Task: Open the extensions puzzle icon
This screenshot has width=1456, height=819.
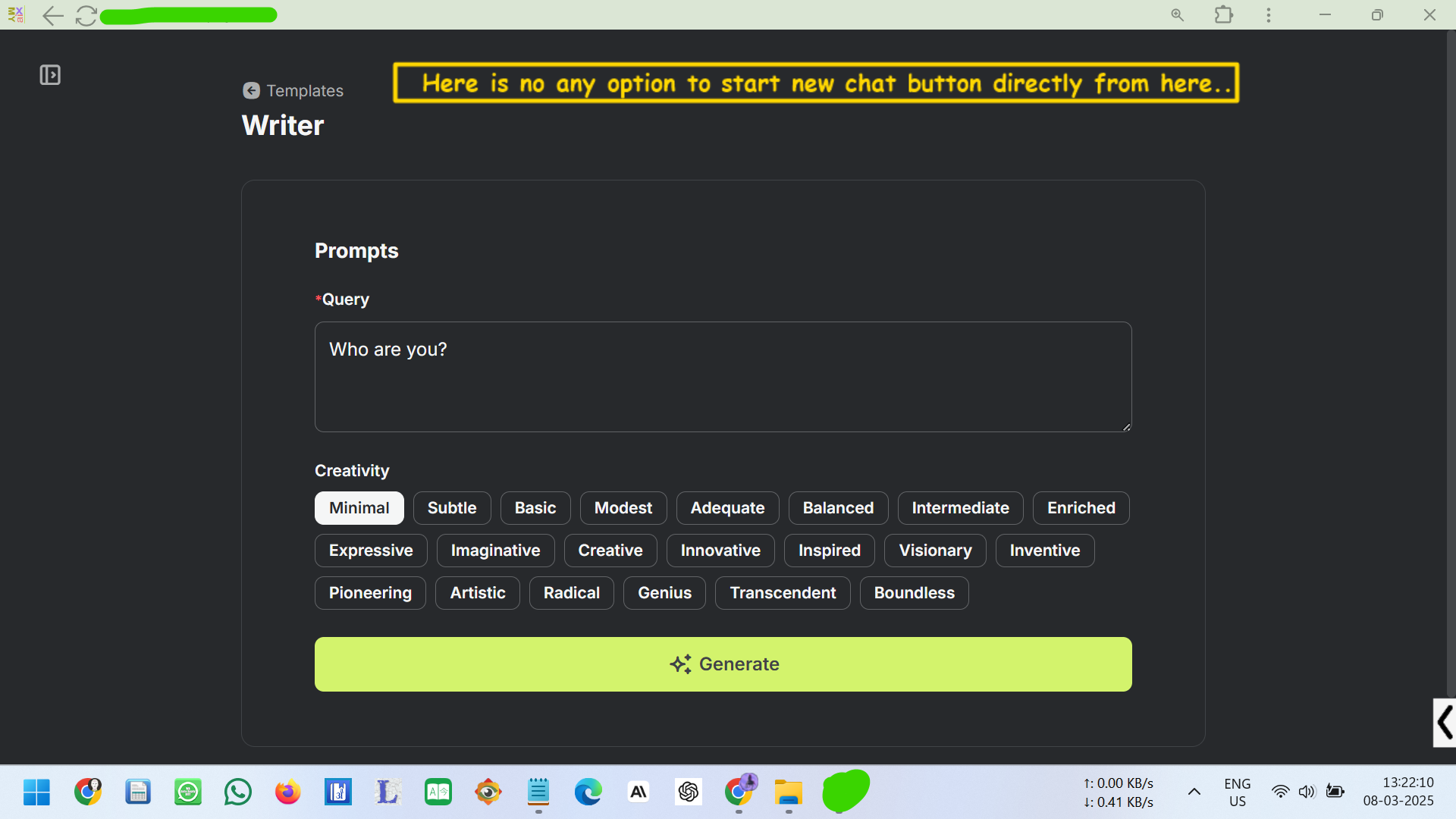Action: [1223, 15]
